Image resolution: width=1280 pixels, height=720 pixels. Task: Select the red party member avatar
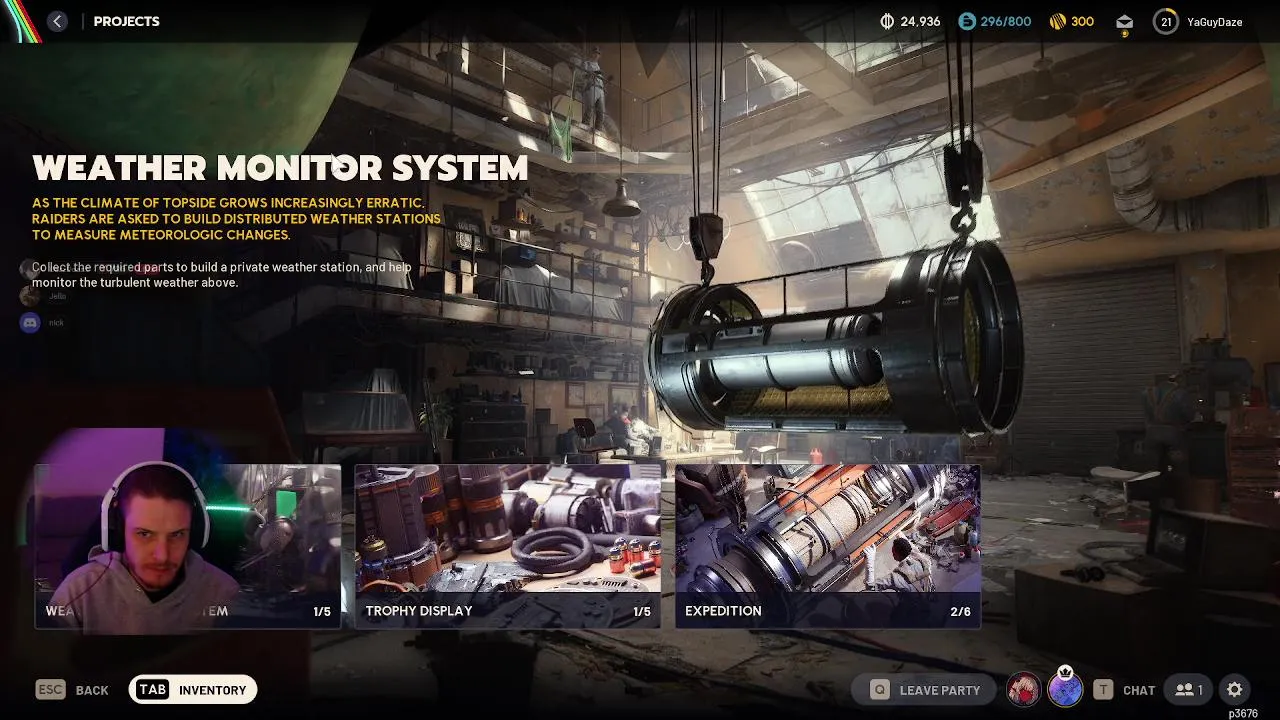[1023, 689]
